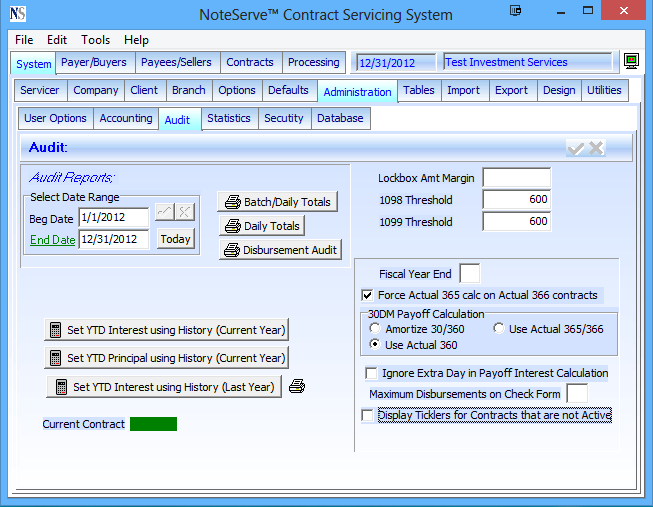
Task: Print the Batch/Daily Totals report
Action: [x=277, y=202]
